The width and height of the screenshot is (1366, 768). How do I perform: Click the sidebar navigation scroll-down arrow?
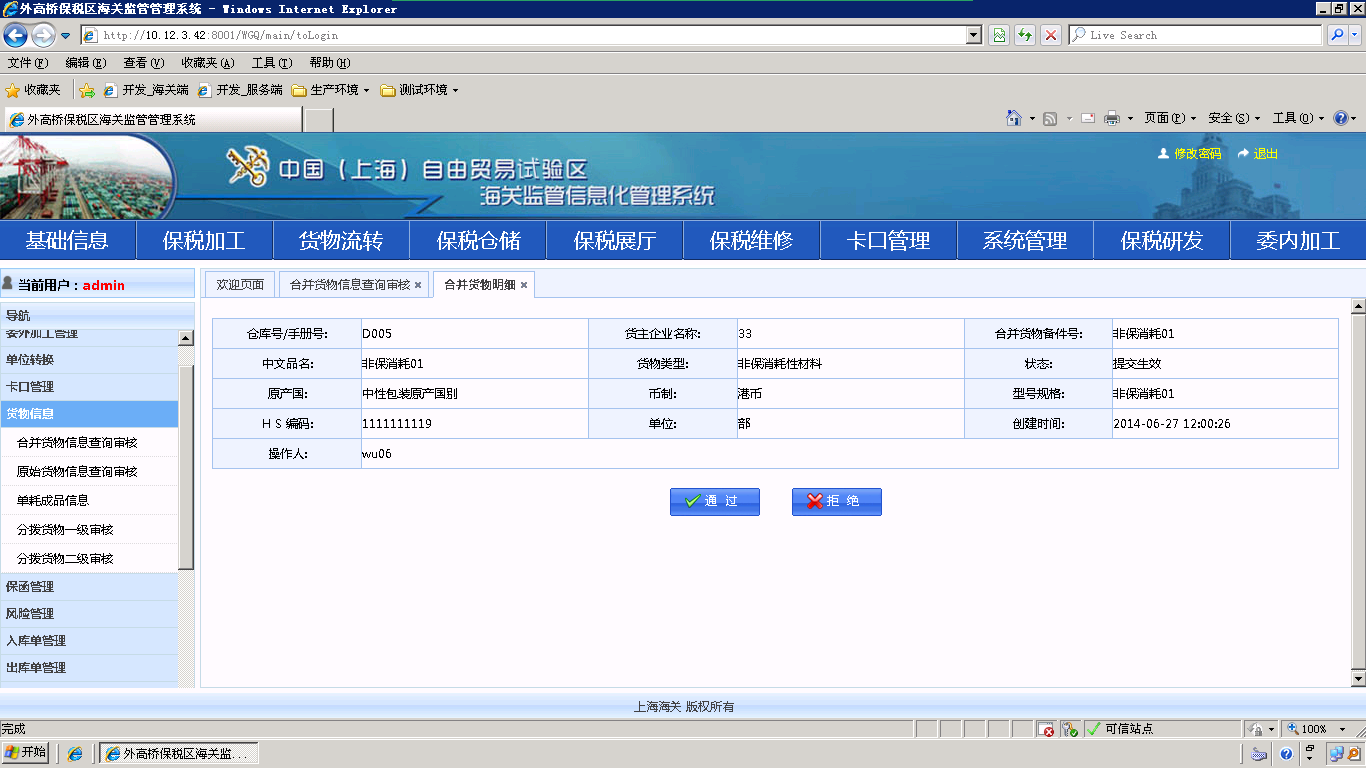[186, 678]
